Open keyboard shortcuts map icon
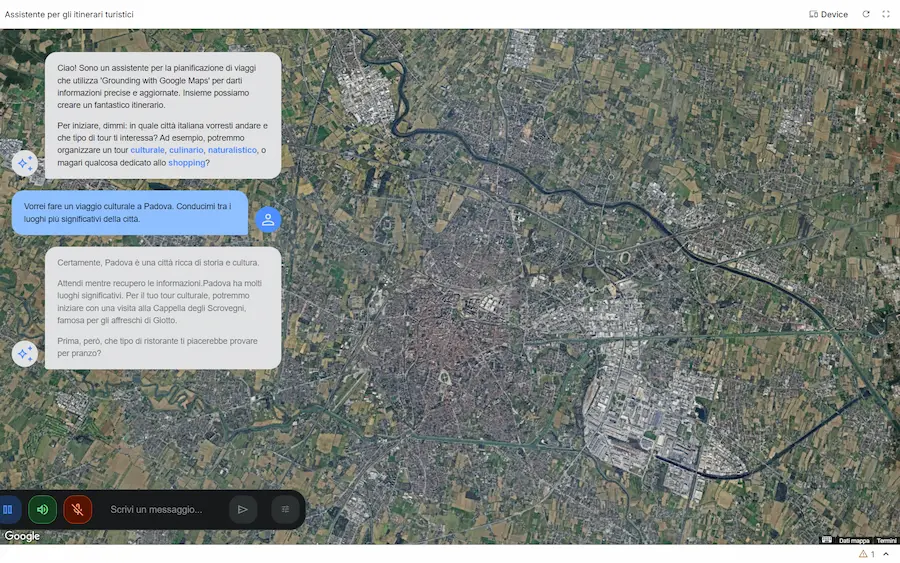 827,540
